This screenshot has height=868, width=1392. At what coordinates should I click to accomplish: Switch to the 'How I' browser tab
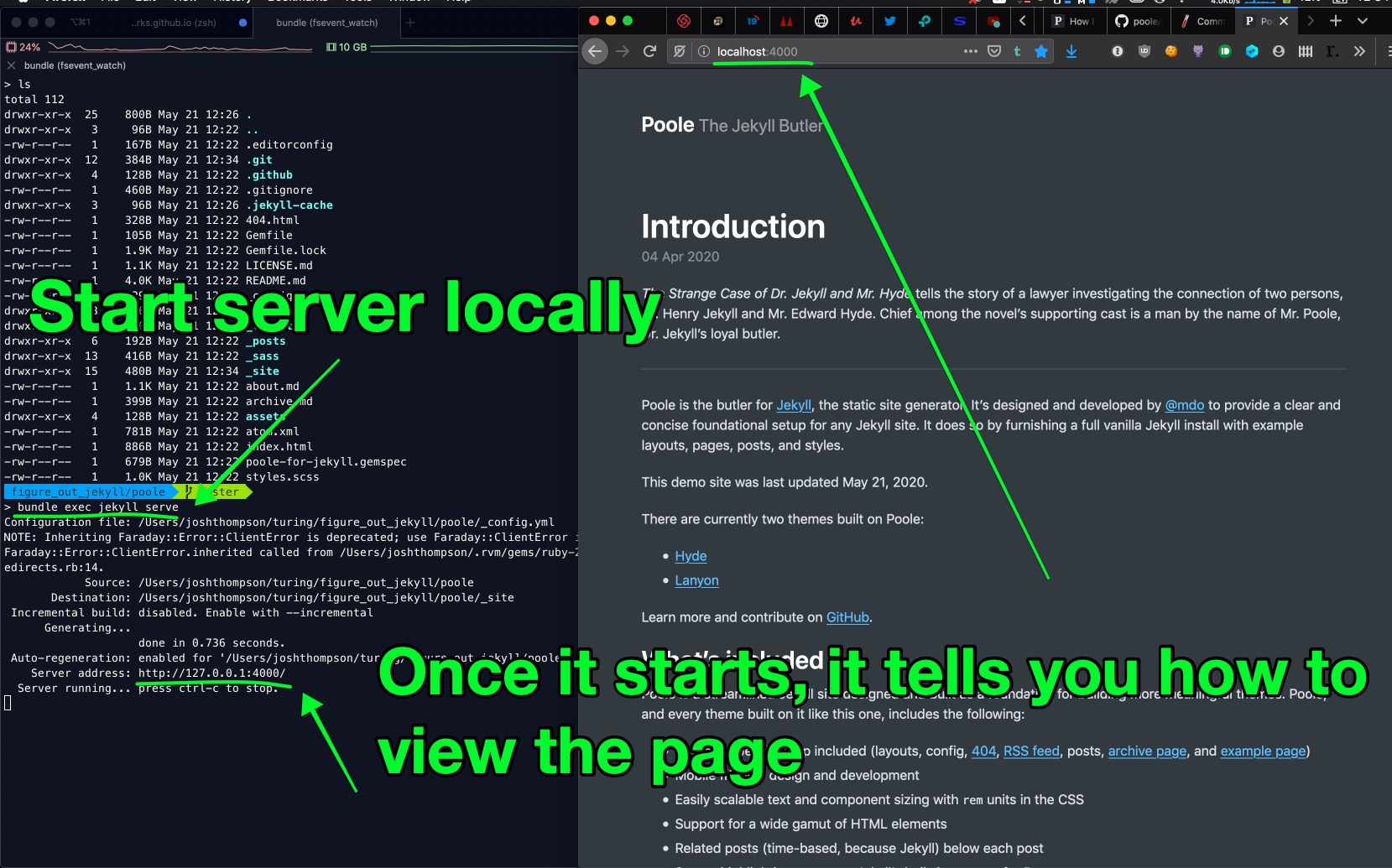coord(1075,21)
